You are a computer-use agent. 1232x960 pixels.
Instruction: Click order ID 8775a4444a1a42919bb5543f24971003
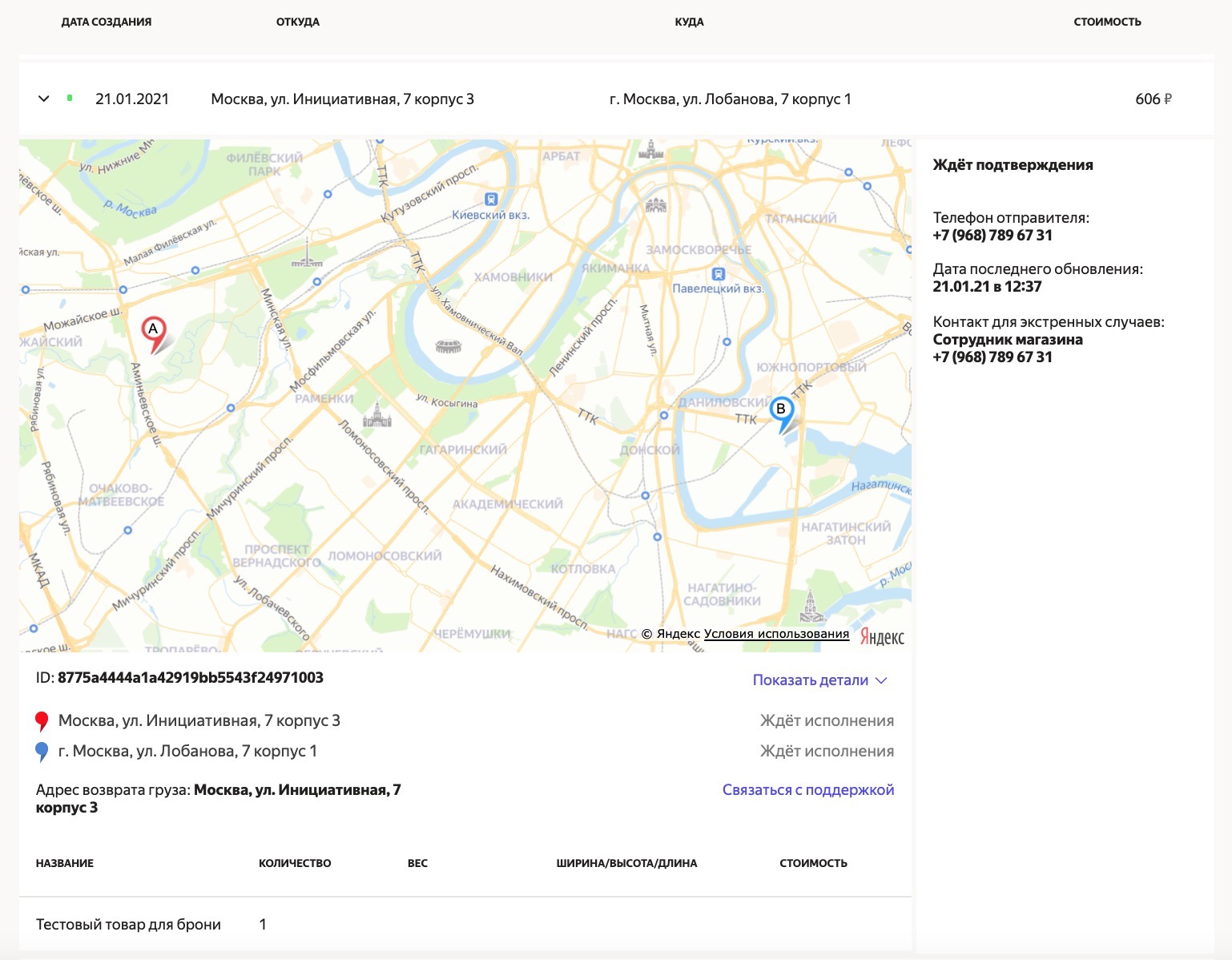191,678
